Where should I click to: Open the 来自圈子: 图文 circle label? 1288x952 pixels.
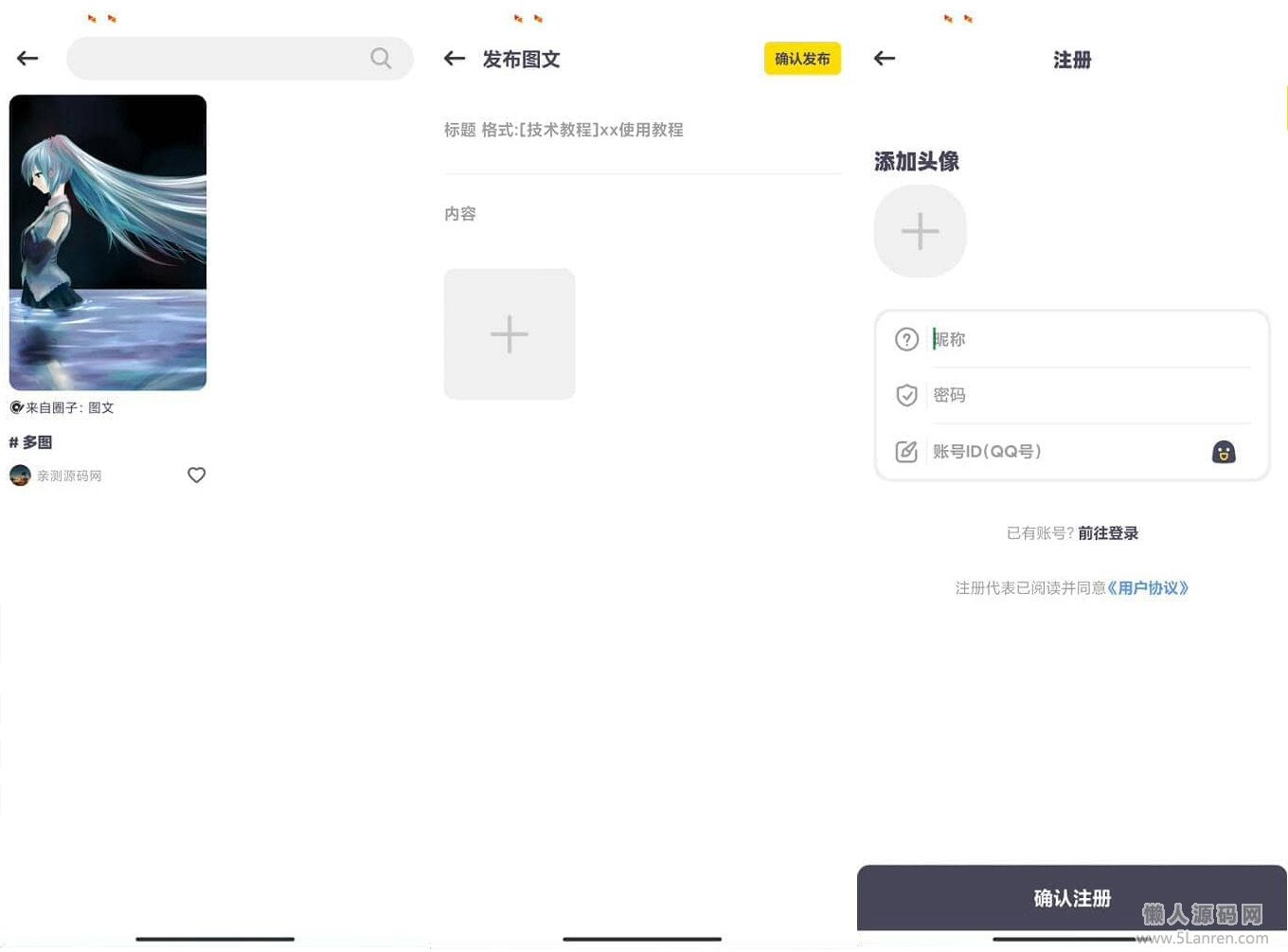(69, 407)
